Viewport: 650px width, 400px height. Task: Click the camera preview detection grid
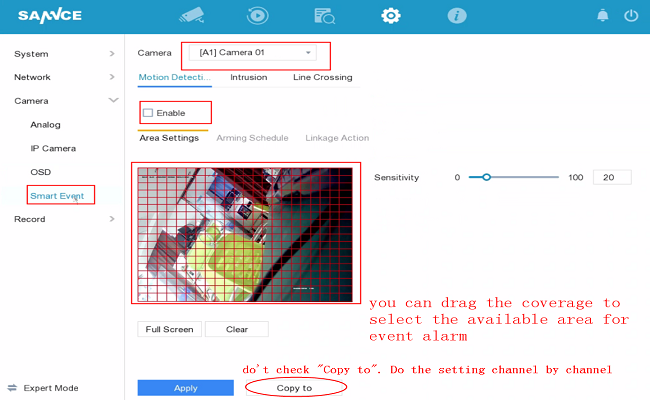(245, 235)
